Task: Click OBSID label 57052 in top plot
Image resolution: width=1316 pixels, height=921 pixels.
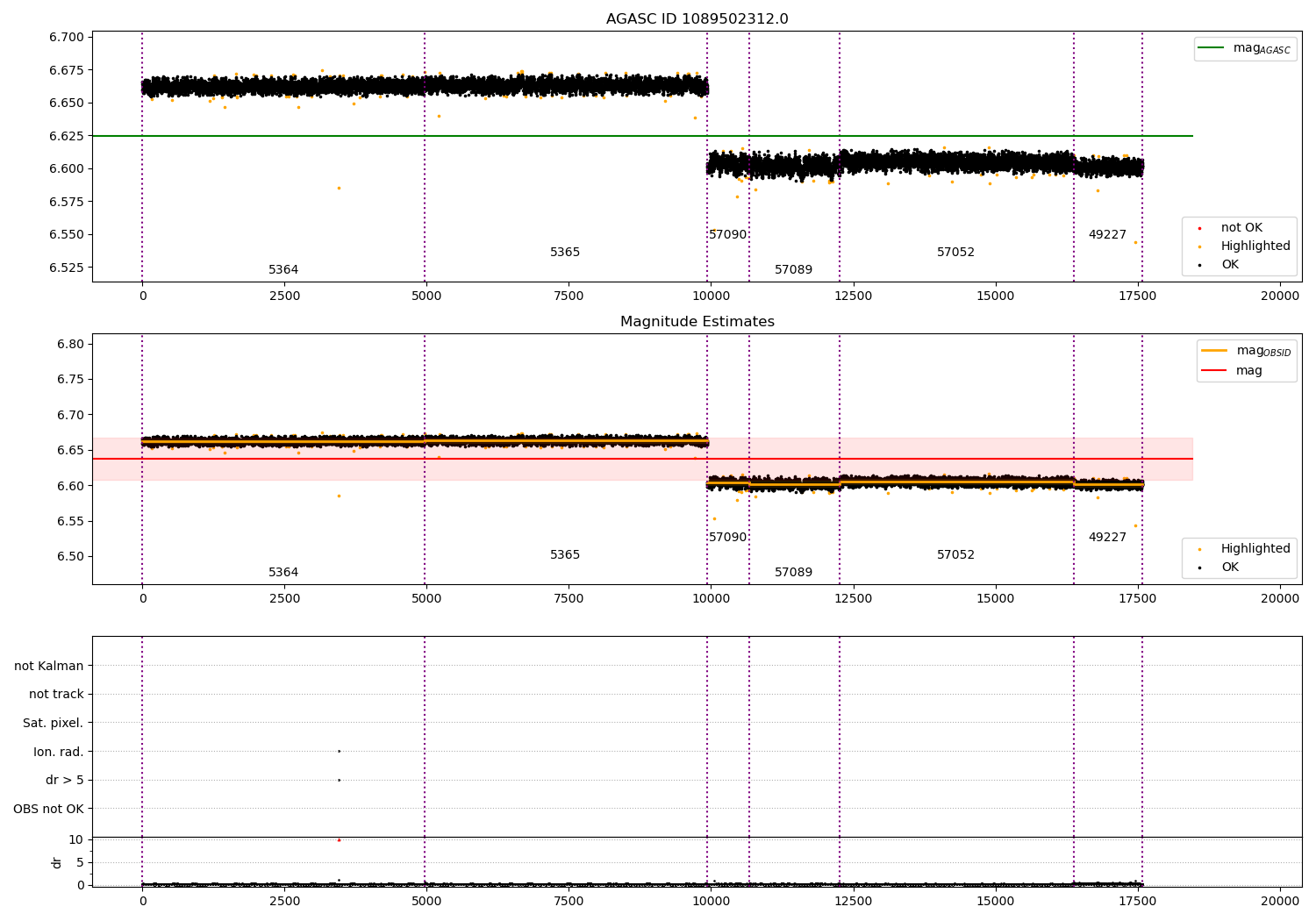Action: [955, 253]
